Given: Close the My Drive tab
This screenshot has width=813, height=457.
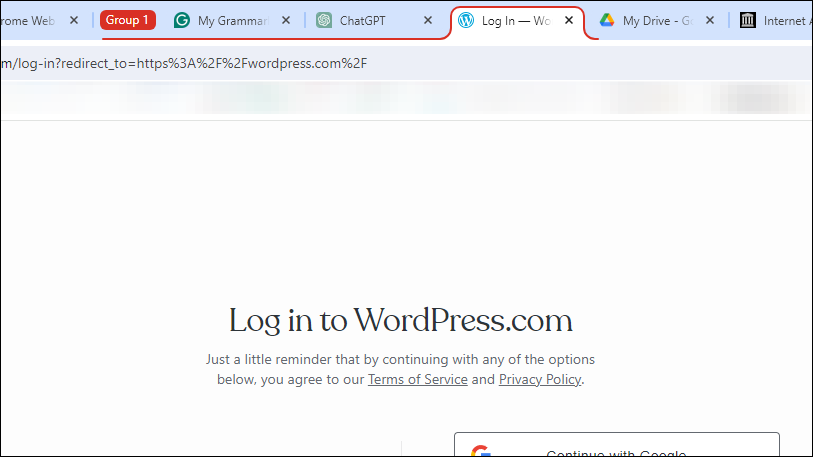Looking at the screenshot, I should pos(710,20).
